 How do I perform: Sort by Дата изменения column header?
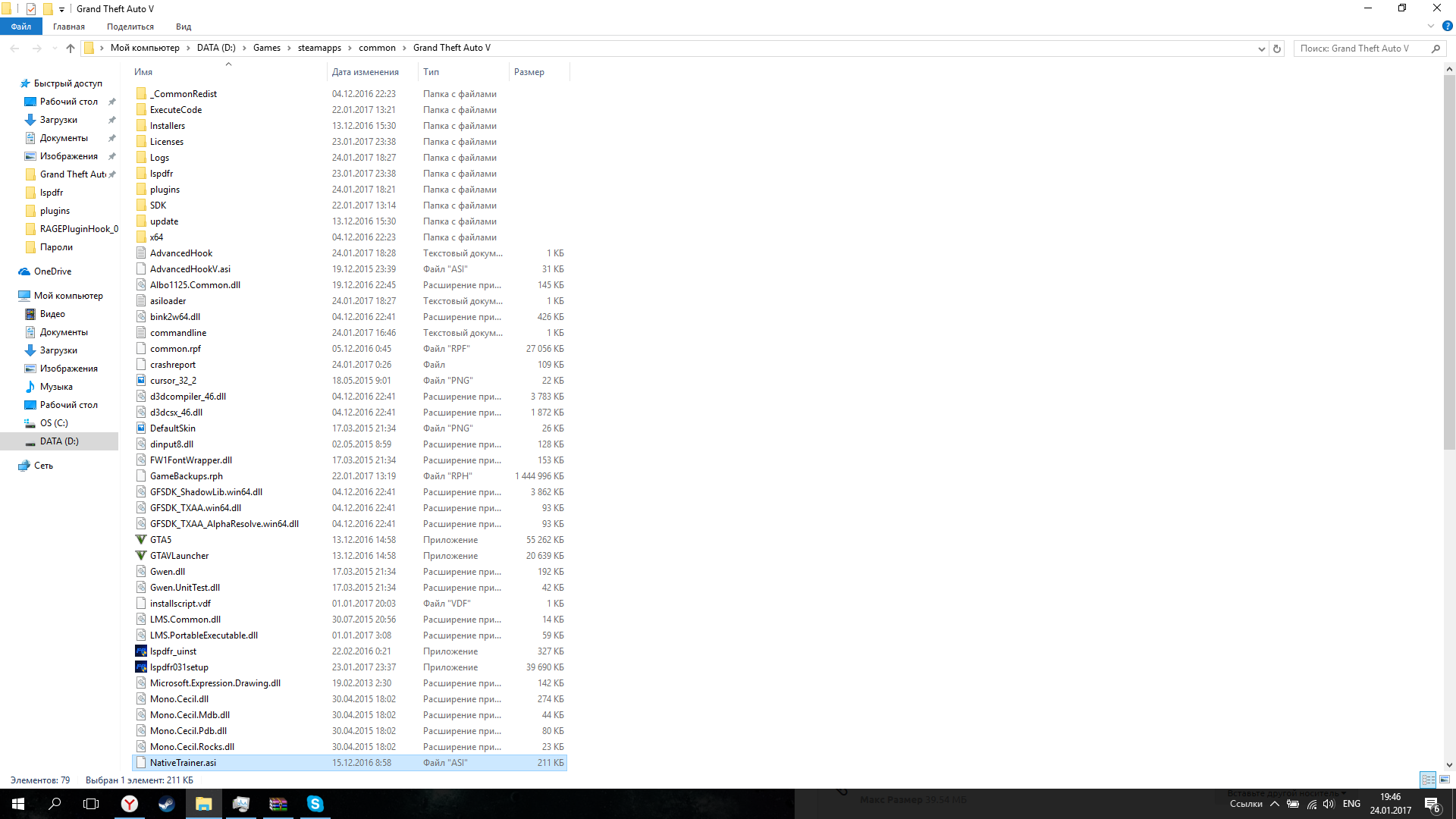[x=366, y=72]
